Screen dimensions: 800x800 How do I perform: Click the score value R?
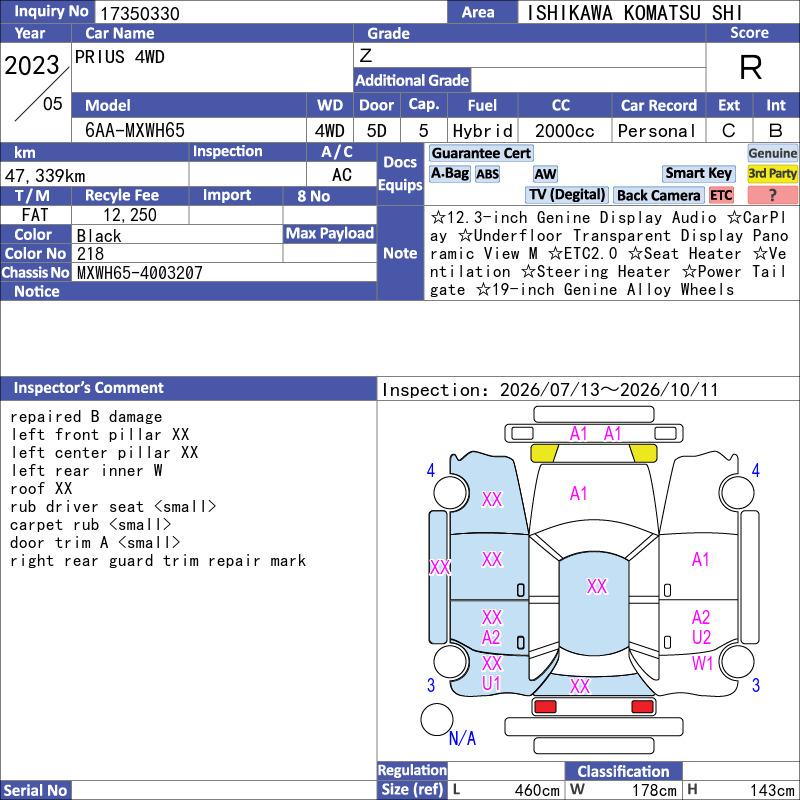(751, 67)
